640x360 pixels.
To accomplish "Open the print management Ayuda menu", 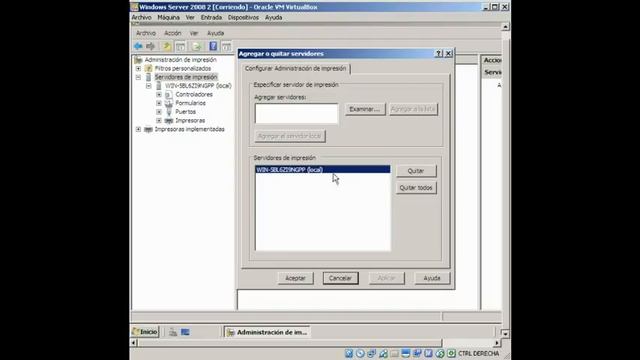I will [x=216, y=33].
